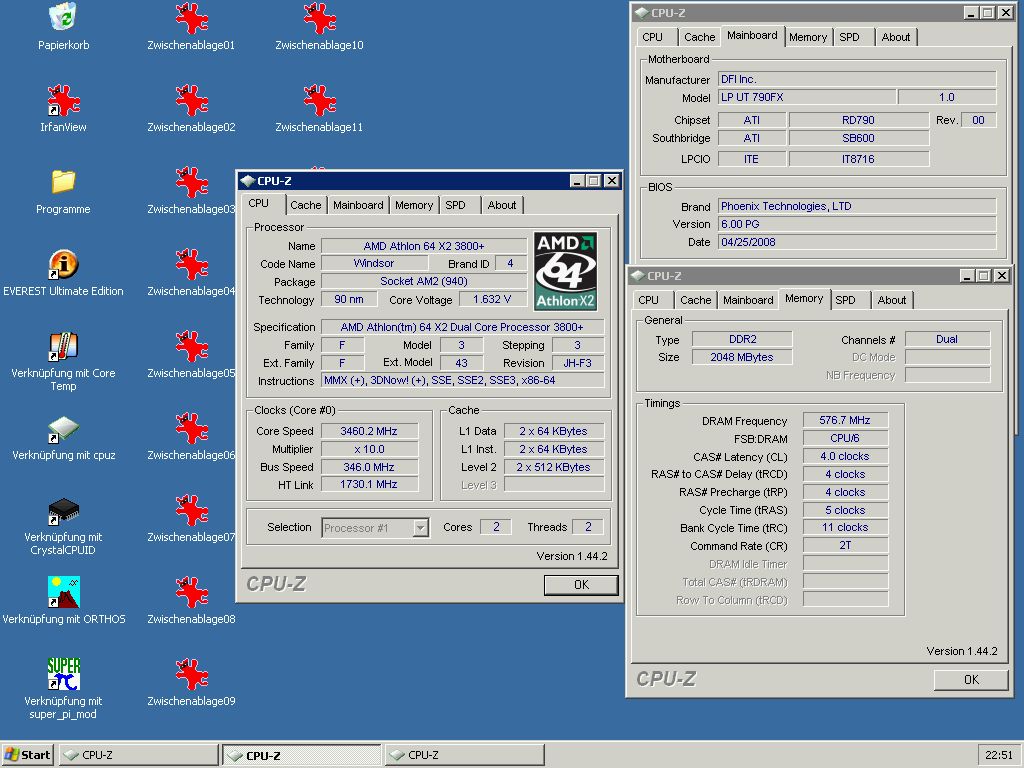
Task: Click the CAS# Latency 4.0 clocks value
Action: (x=845, y=456)
